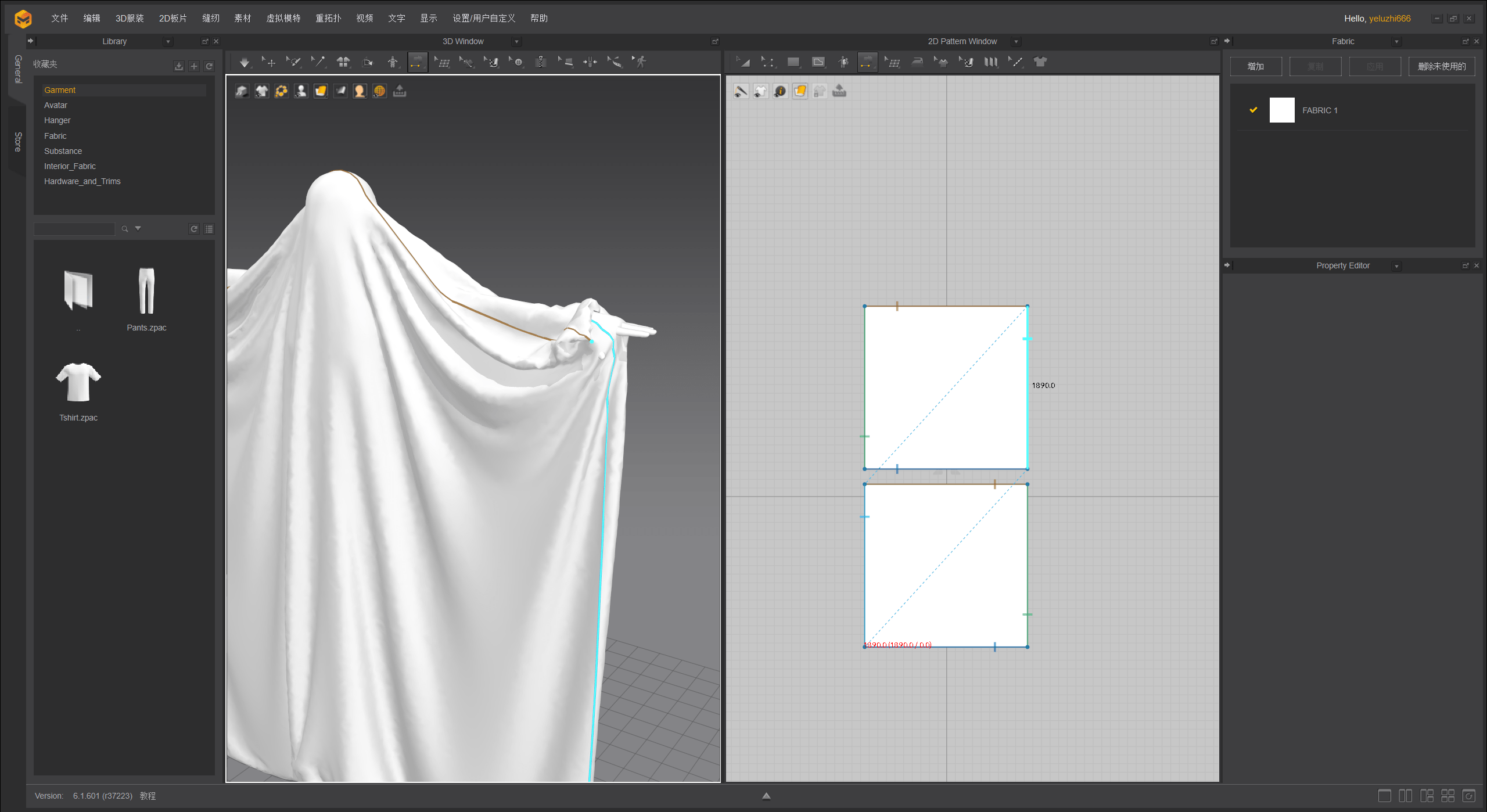1487x812 pixels.
Task: Open the 缝纫 menu
Action: 211,19
